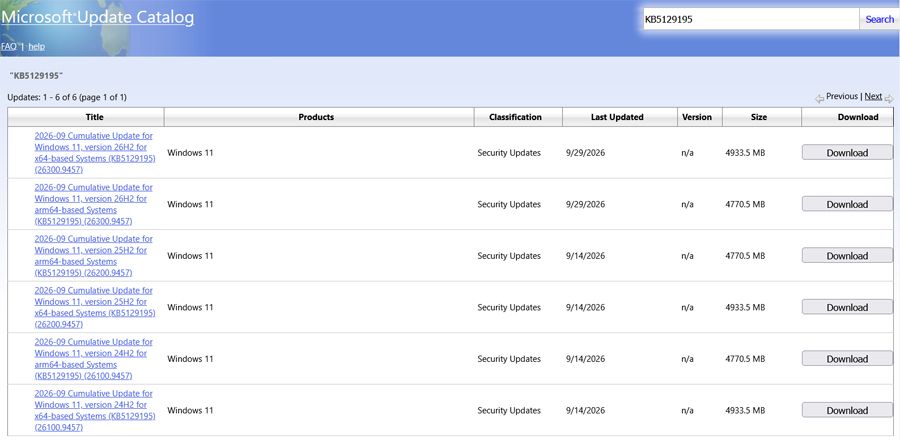Select the 4933.5 MB size in 24H2 x64 row
Image resolution: width=900 pixels, height=440 pixels.
[745, 410]
